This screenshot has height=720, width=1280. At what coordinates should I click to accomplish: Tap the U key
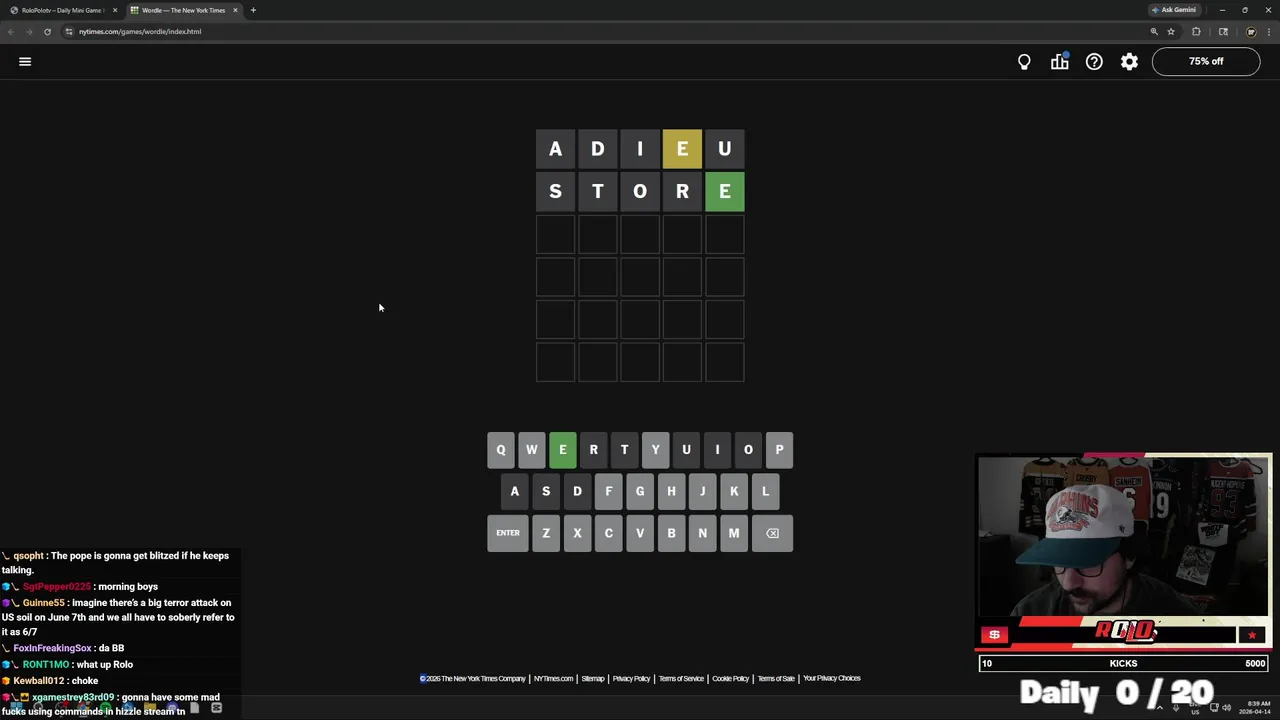tap(687, 450)
